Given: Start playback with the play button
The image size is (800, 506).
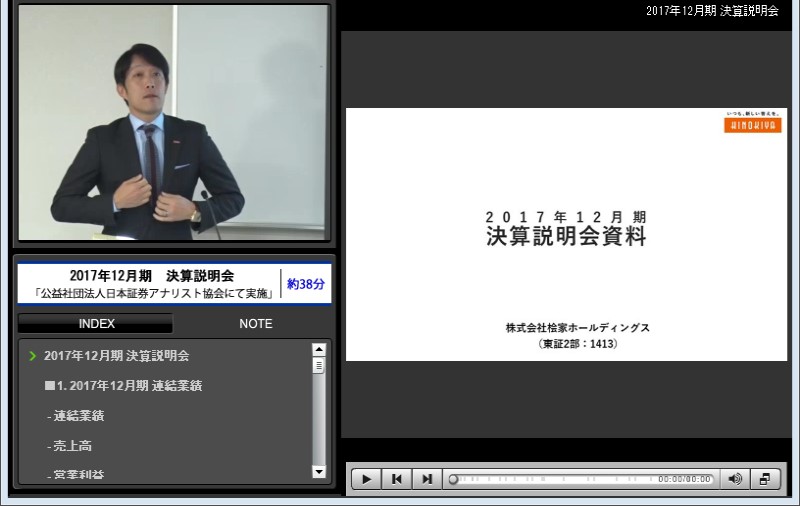Looking at the screenshot, I should click(366, 479).
